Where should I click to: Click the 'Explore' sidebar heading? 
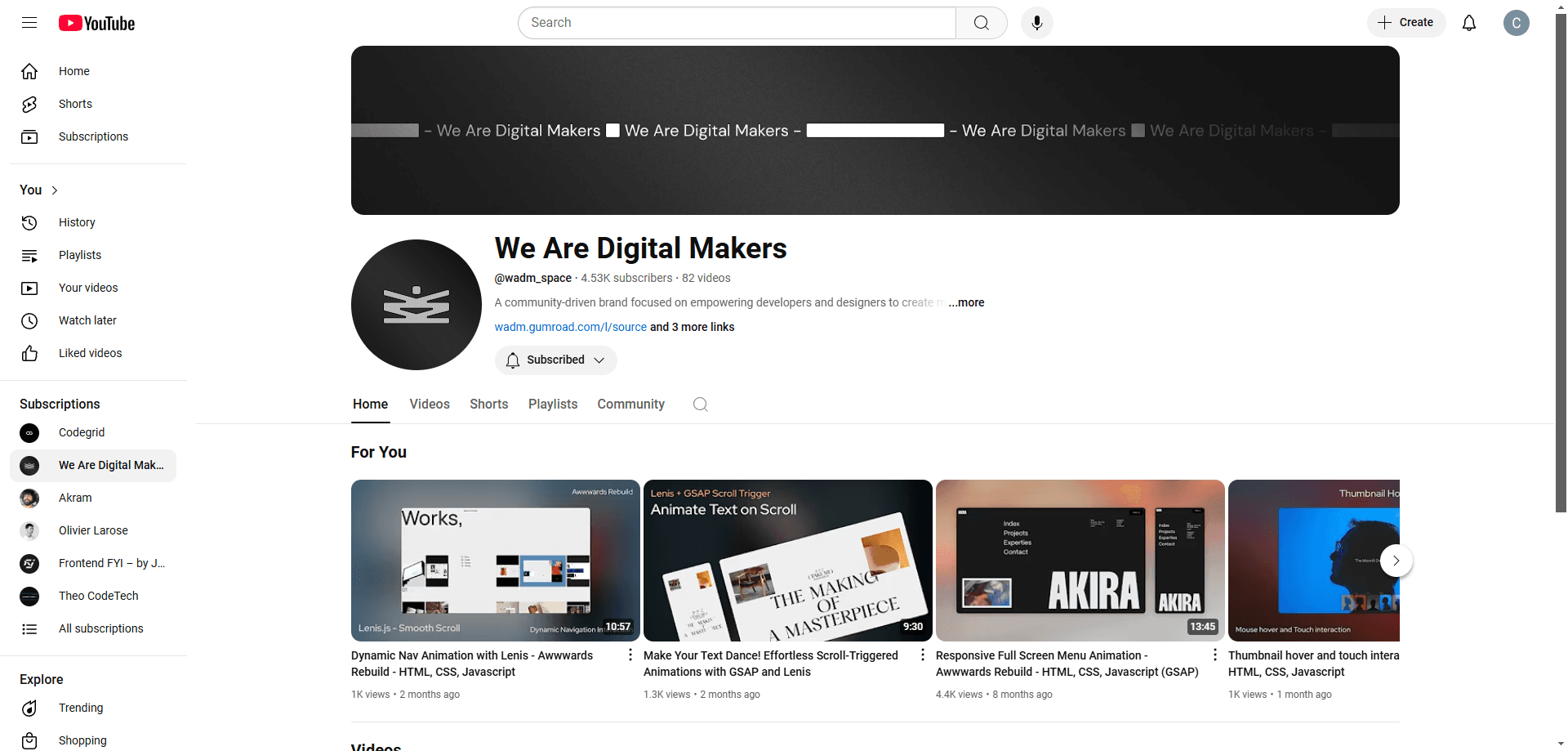tap(42, 679)
